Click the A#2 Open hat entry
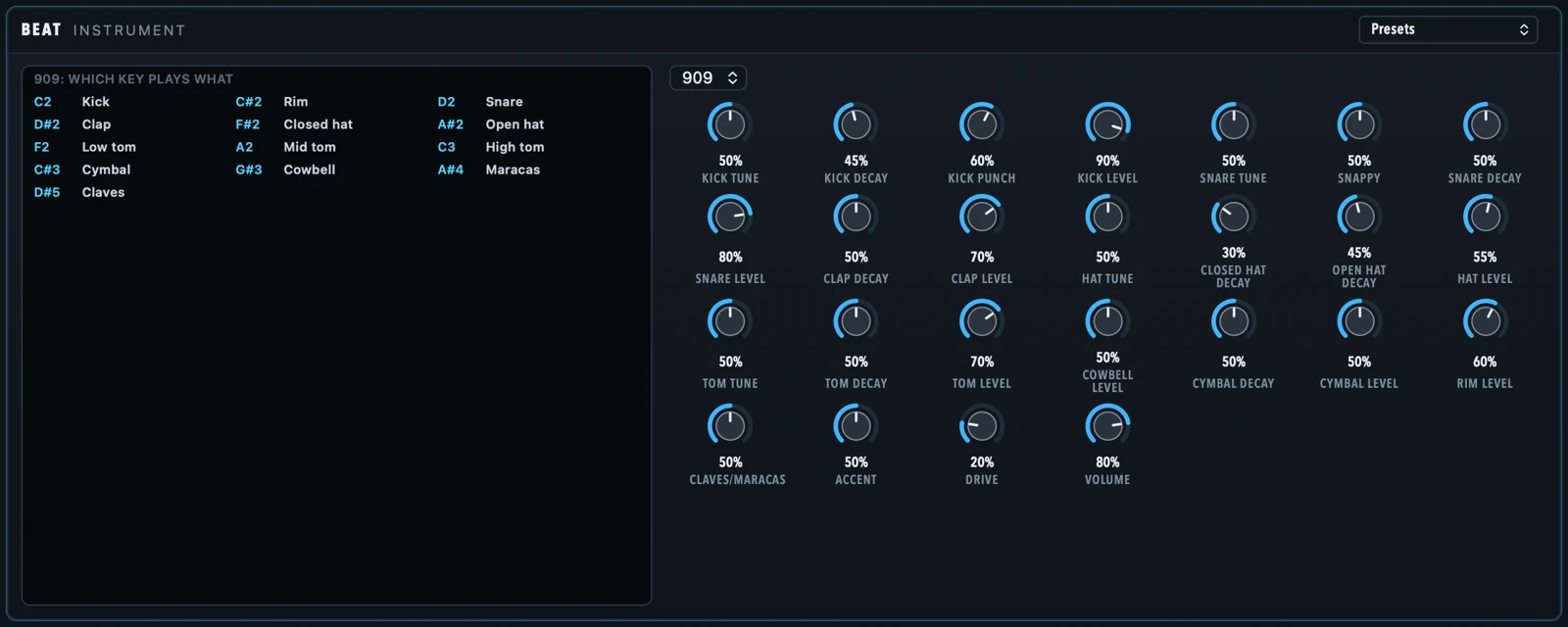Viewport: 1568px width, 627px height. click(x=491, y=124)
